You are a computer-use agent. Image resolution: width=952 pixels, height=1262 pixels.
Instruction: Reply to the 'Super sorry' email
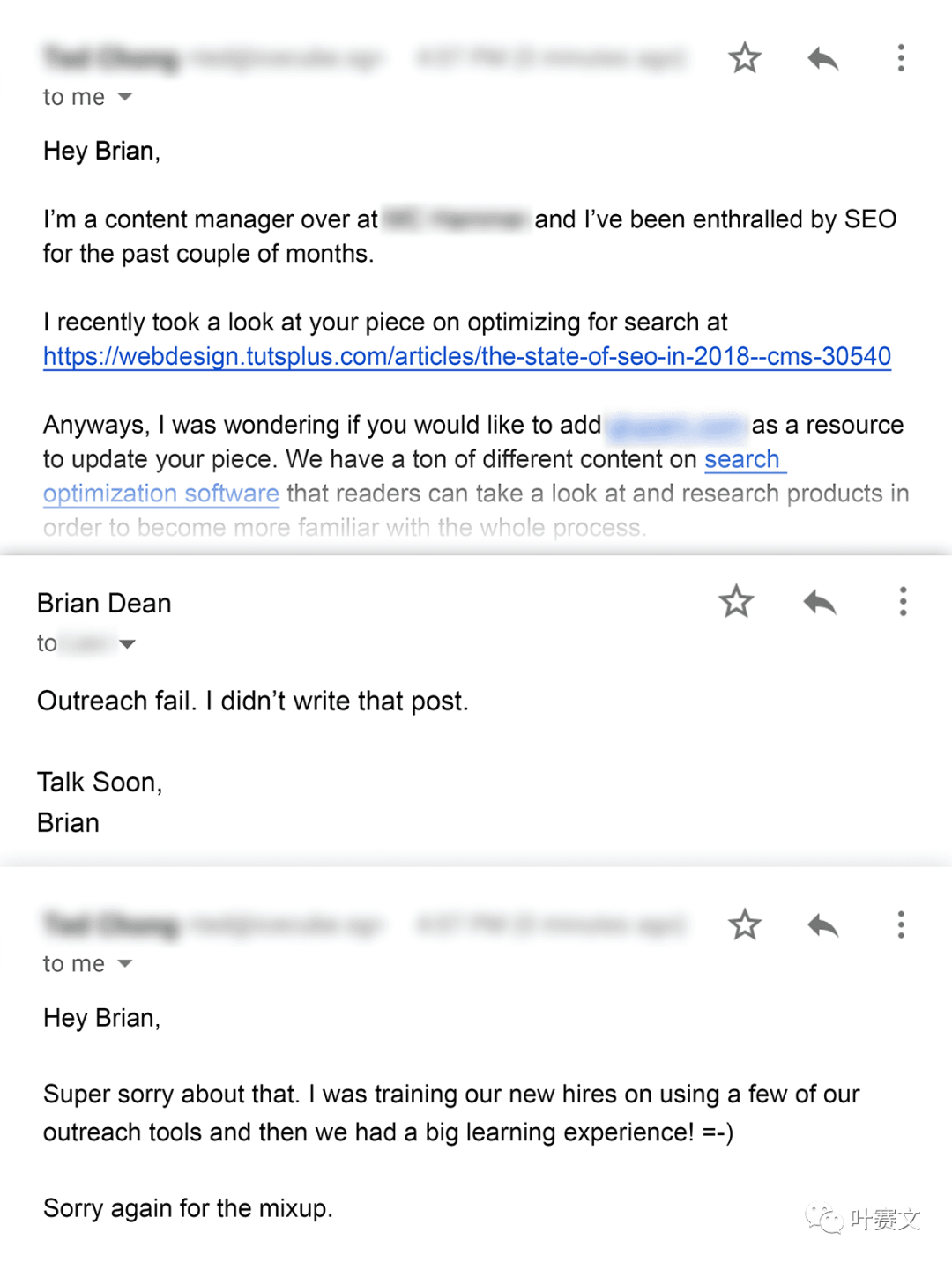pyautogui.click(x=822, y=925)
